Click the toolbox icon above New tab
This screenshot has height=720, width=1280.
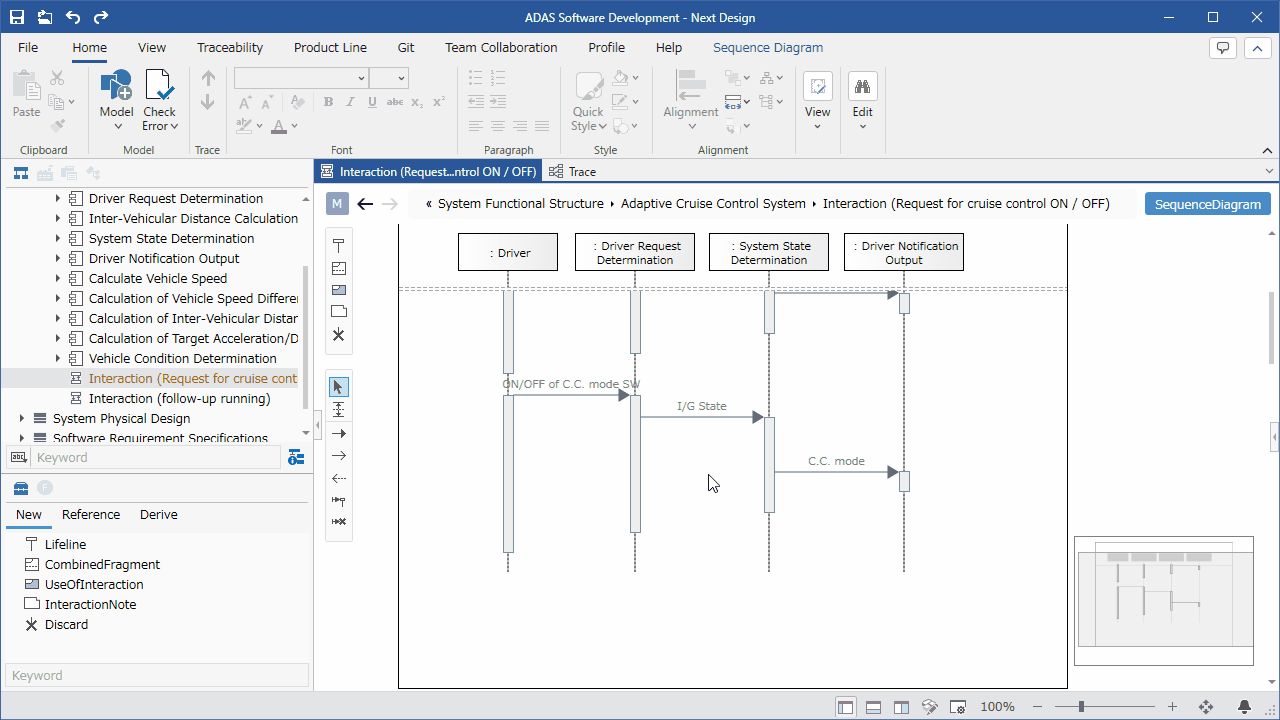point(20,488)
